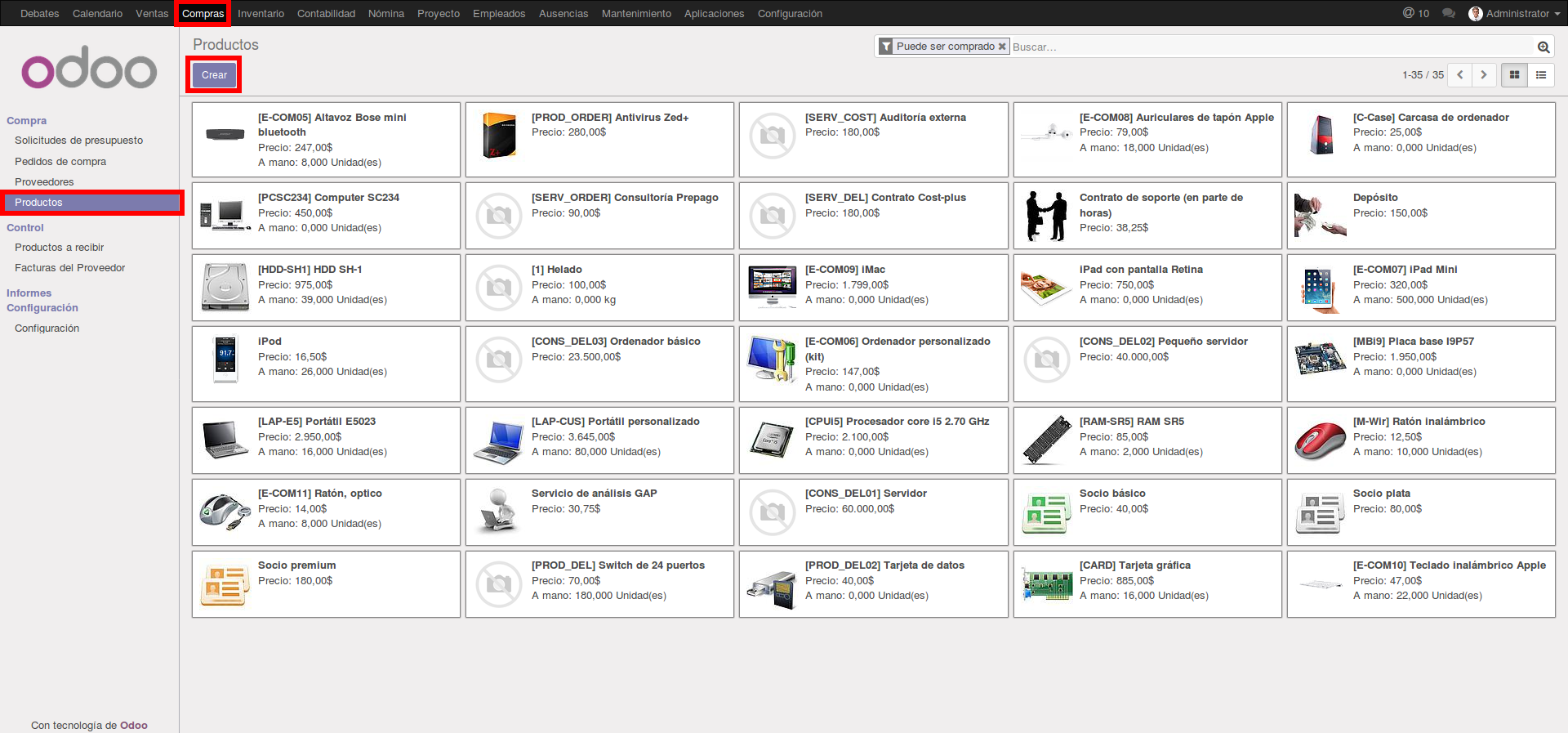Expand the Informes sidebar section

point(29,293)
